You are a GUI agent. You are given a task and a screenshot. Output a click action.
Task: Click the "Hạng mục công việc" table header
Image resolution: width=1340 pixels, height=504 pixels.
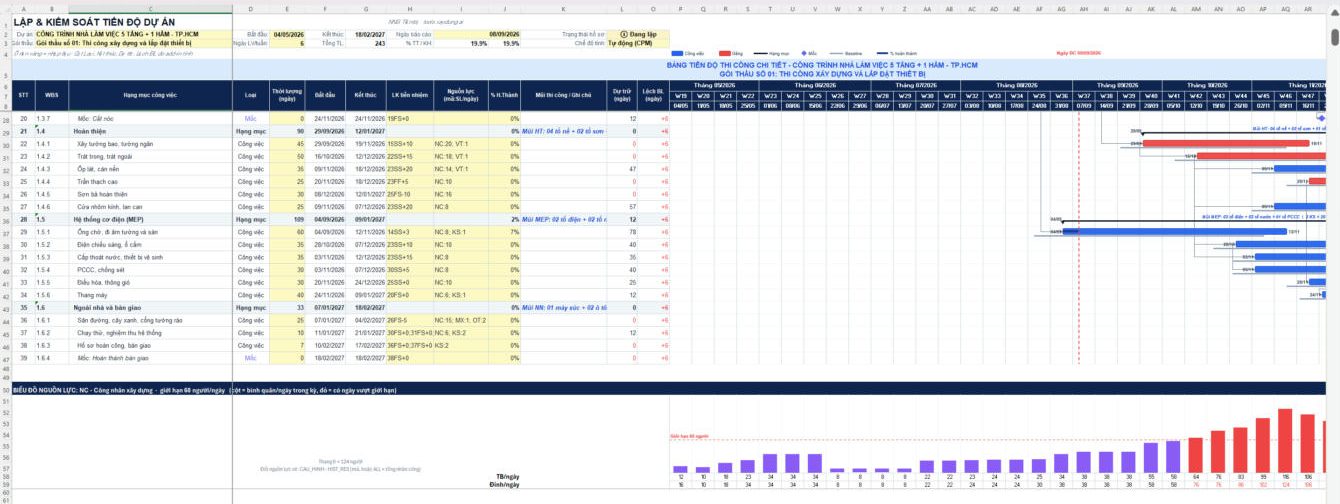click(x=151, y=96)
